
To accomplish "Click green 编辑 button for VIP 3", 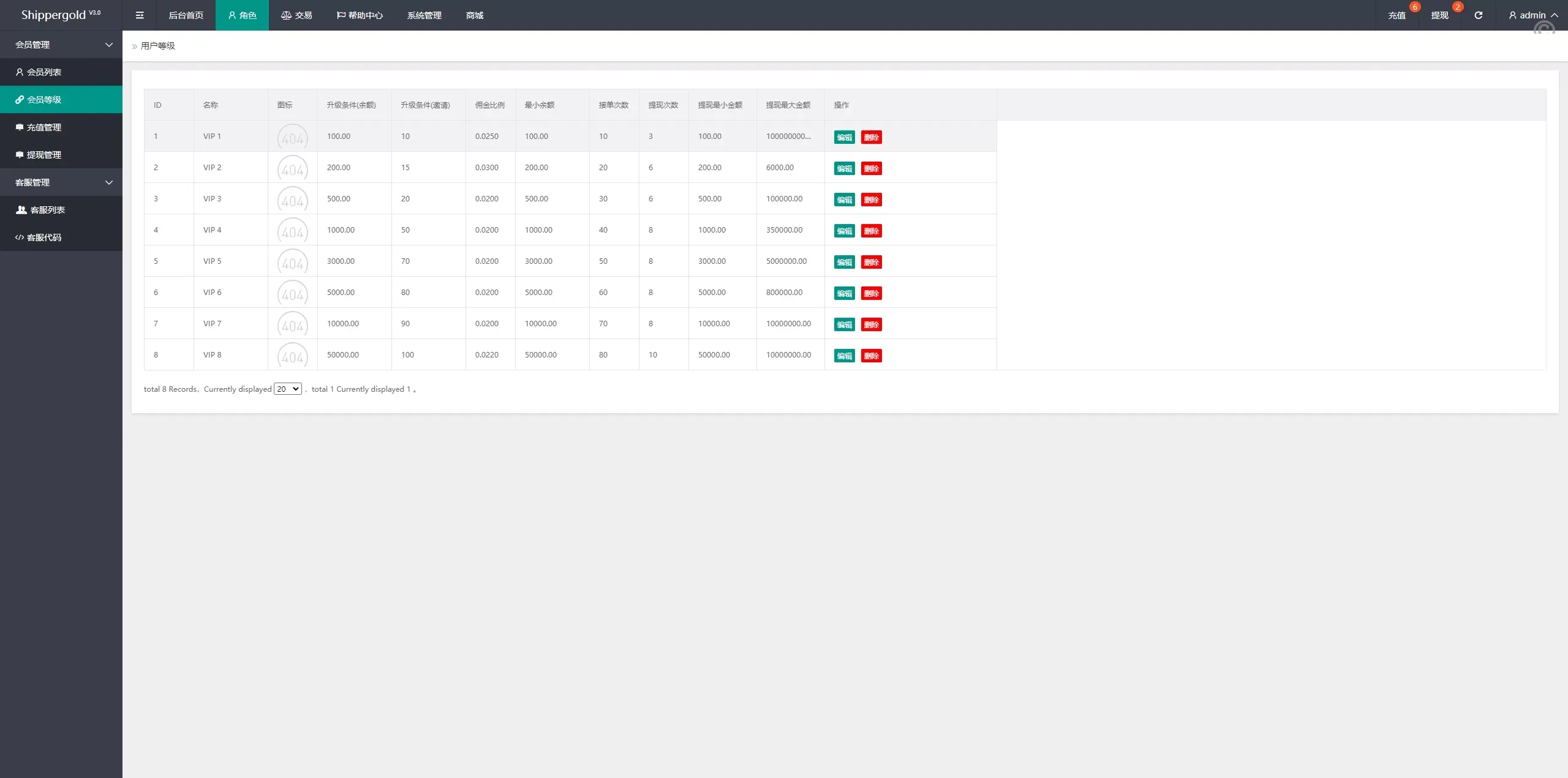I will tap(844, 200).
